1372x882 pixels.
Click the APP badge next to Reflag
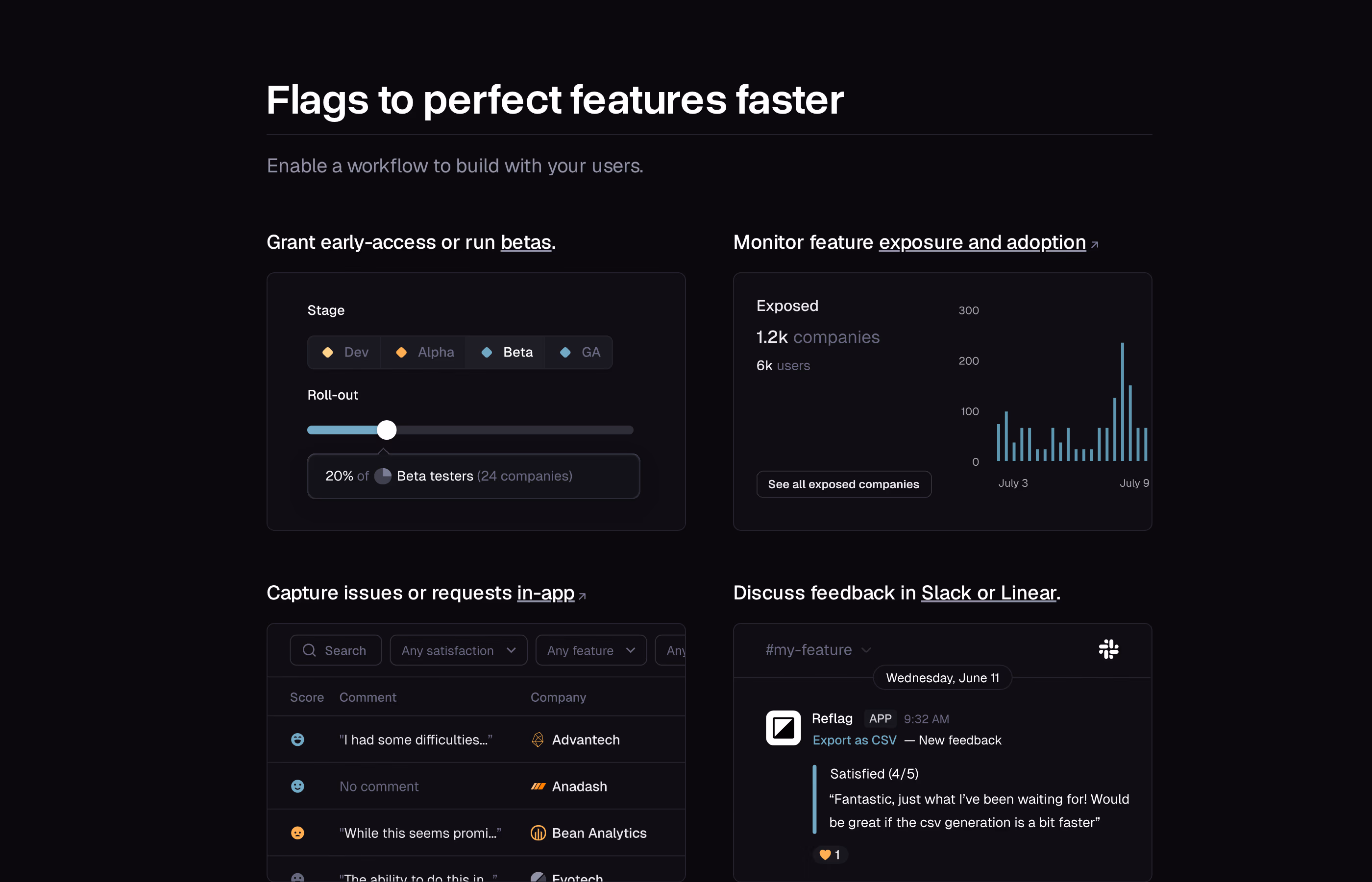point(880,718)
